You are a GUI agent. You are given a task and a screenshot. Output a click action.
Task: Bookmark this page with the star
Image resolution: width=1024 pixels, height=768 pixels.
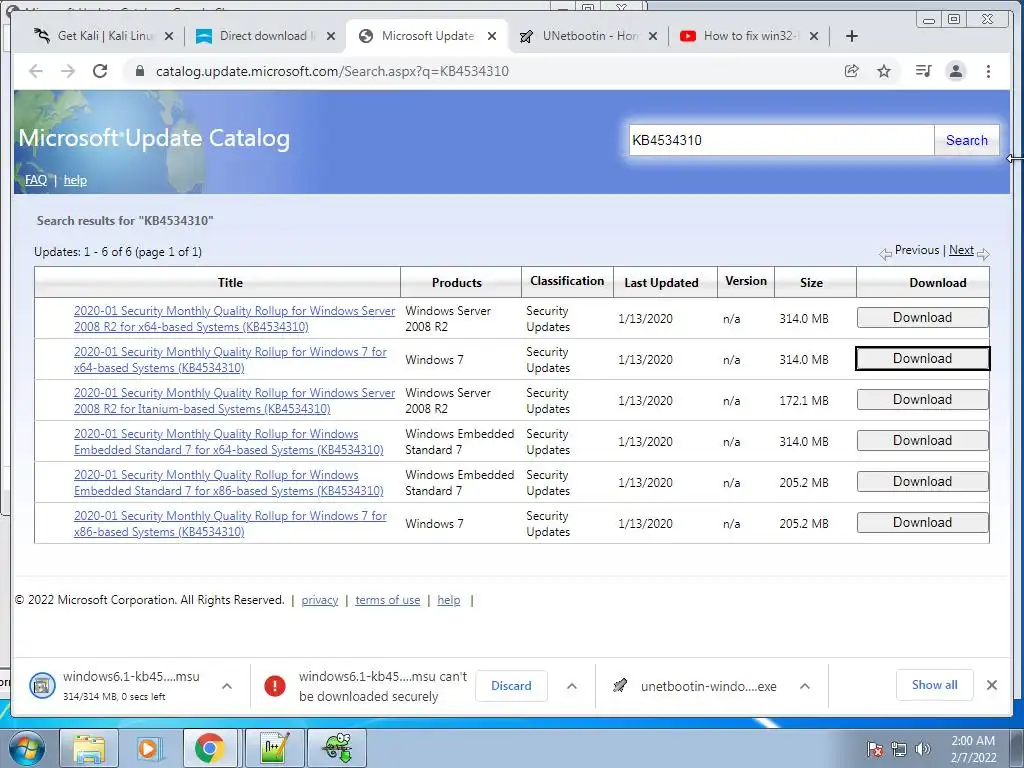point(884,71)
